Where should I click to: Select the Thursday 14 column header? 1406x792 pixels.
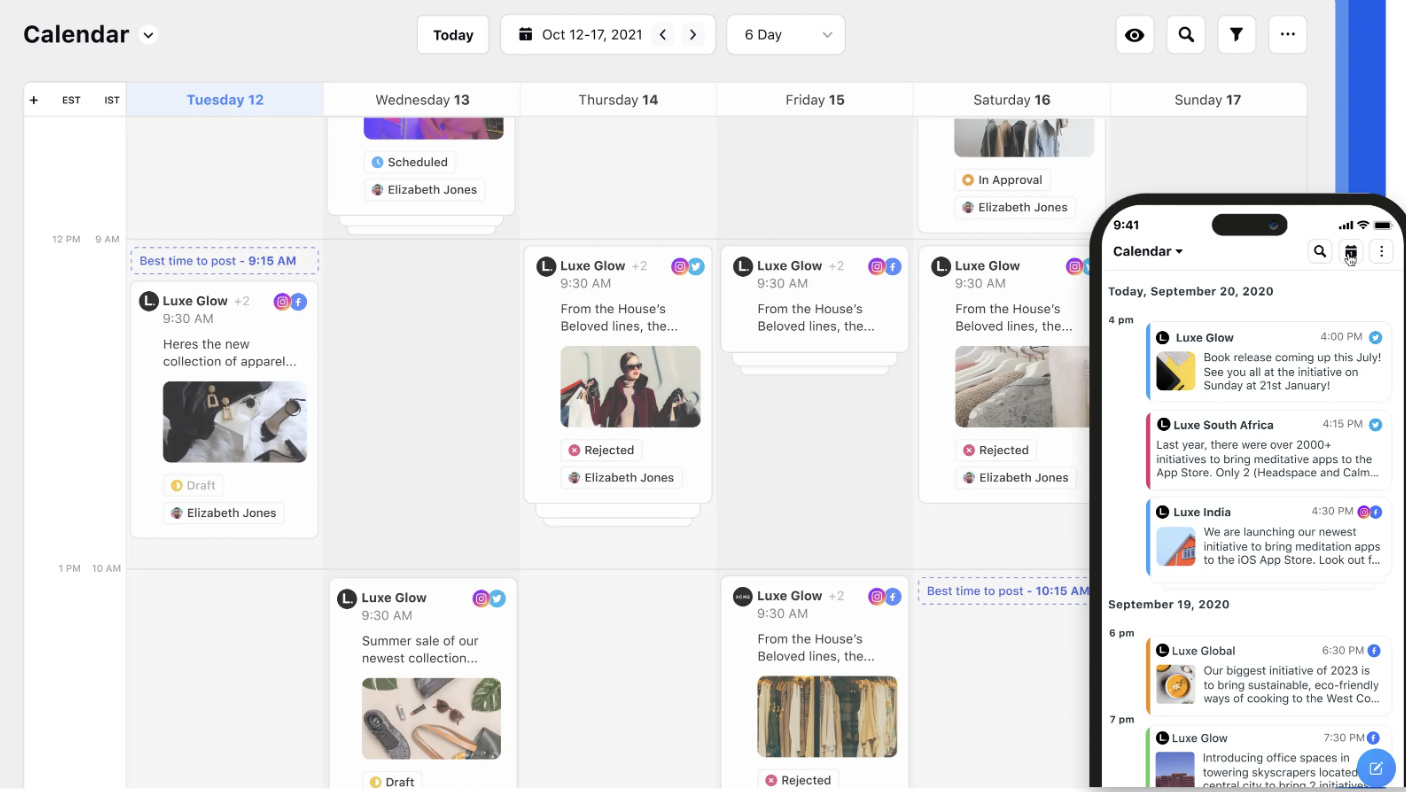coord(618,100)
